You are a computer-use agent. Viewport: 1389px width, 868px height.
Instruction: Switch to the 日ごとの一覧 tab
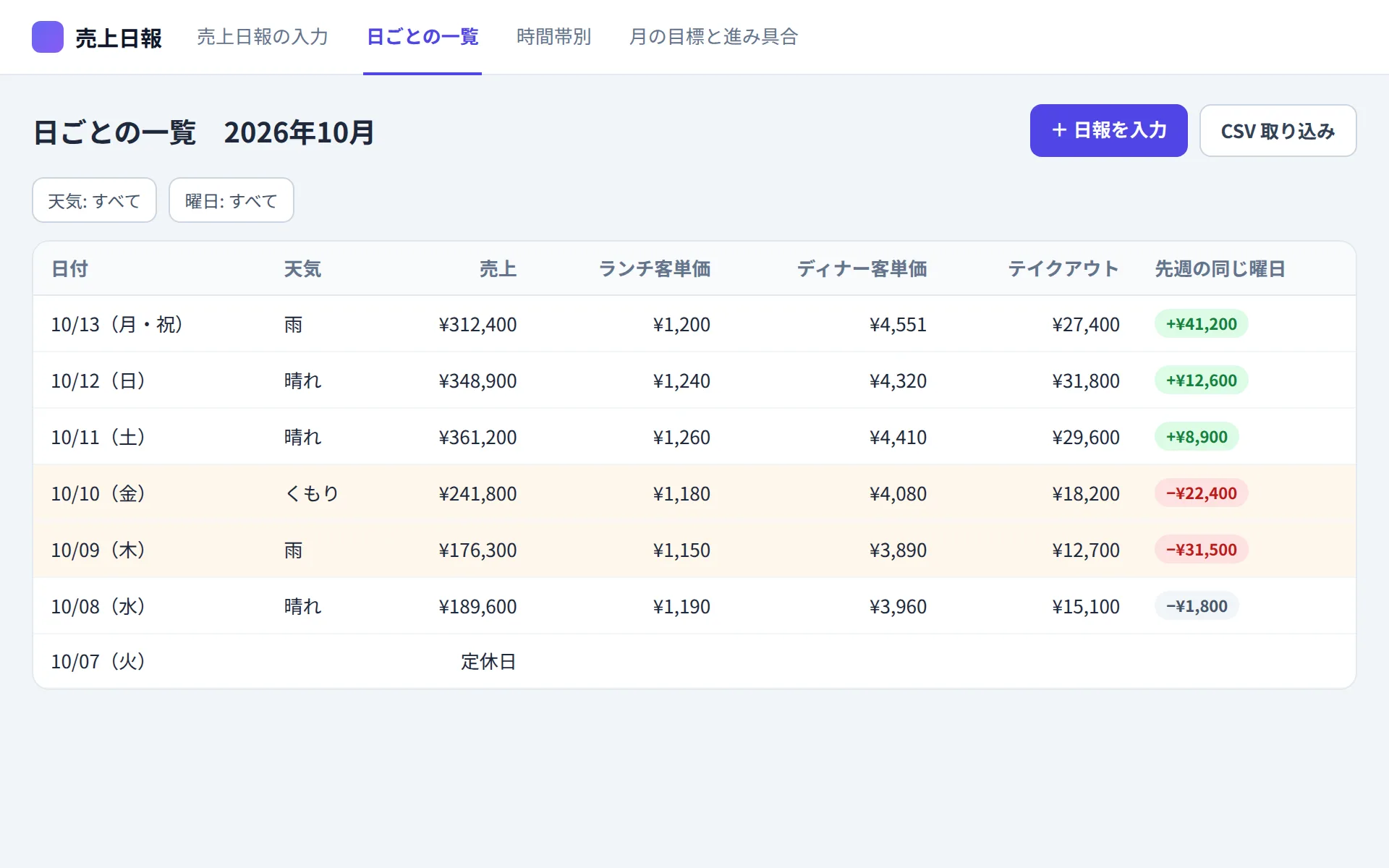[x=422, y=37]
